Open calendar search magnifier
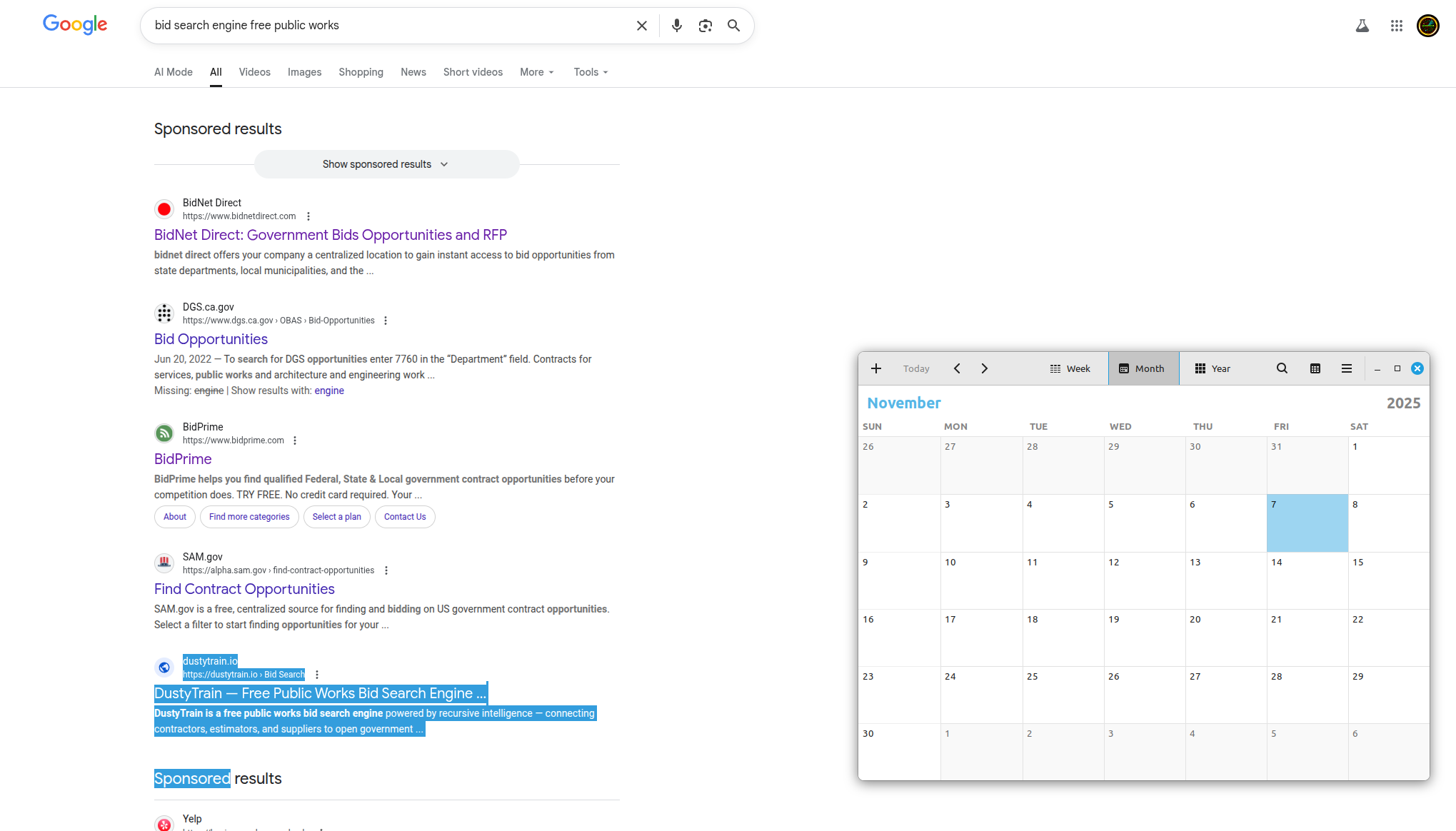 coord(1282,368)
